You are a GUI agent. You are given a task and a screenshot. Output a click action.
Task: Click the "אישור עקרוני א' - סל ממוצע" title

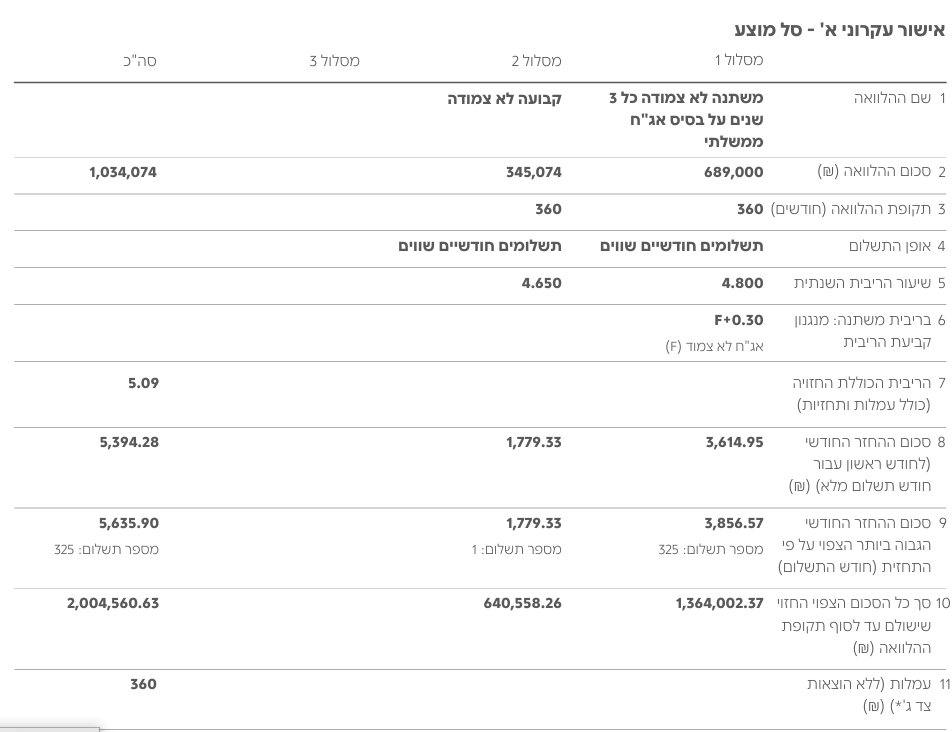click(839, 30)
